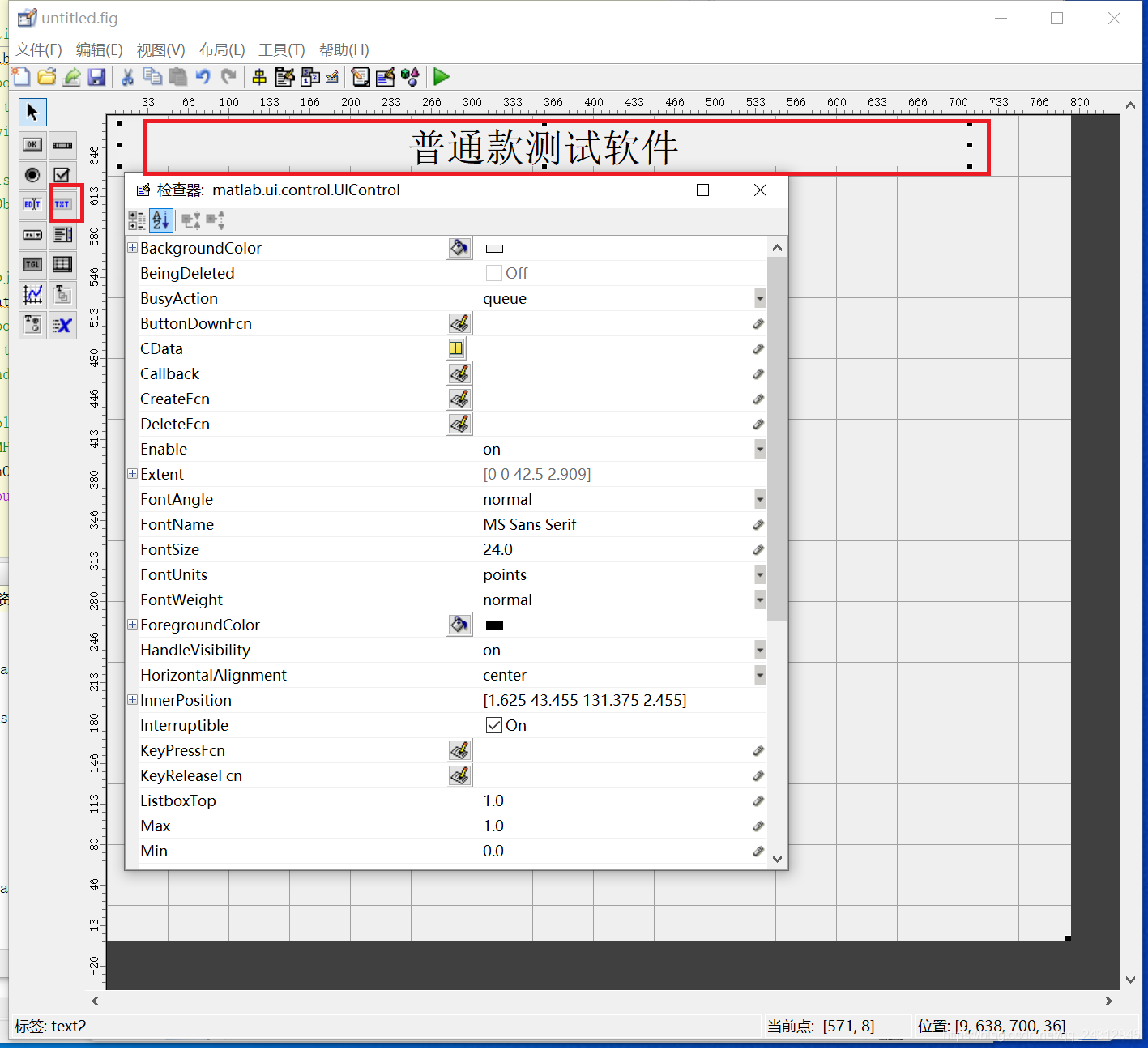
Task: Copy the selected component
Action: tap(152, 77)
